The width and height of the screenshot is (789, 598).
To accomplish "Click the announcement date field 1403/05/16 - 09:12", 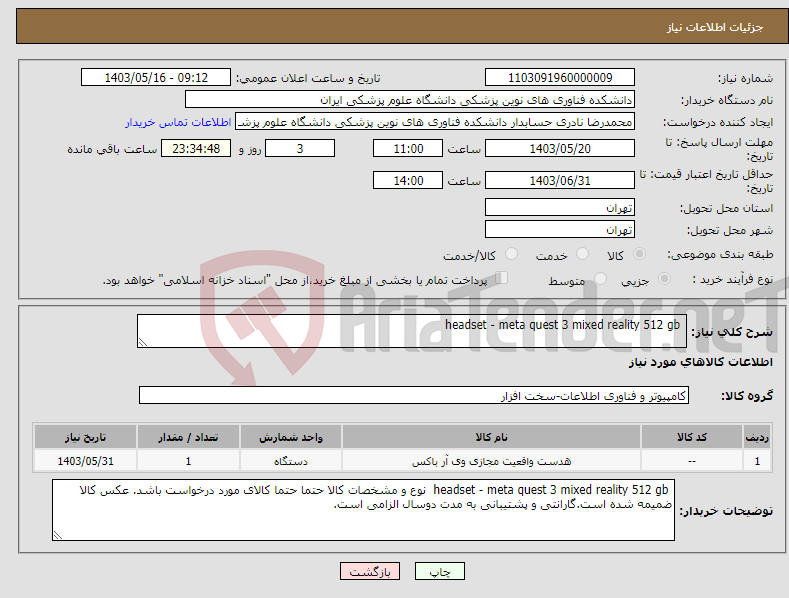I will (155, 78).
